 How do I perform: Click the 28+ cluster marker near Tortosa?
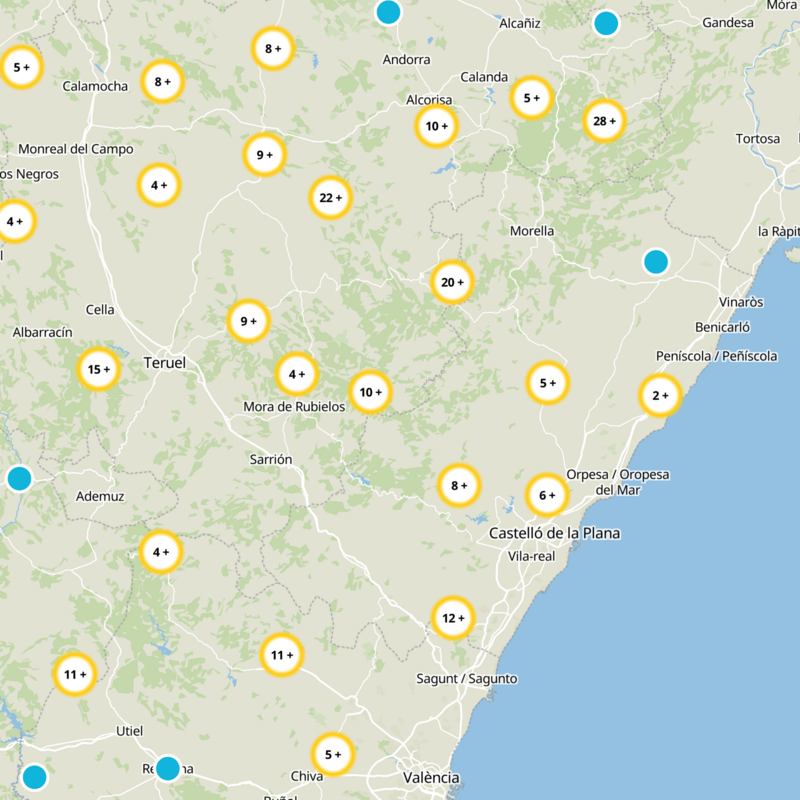tap(604, 120)
